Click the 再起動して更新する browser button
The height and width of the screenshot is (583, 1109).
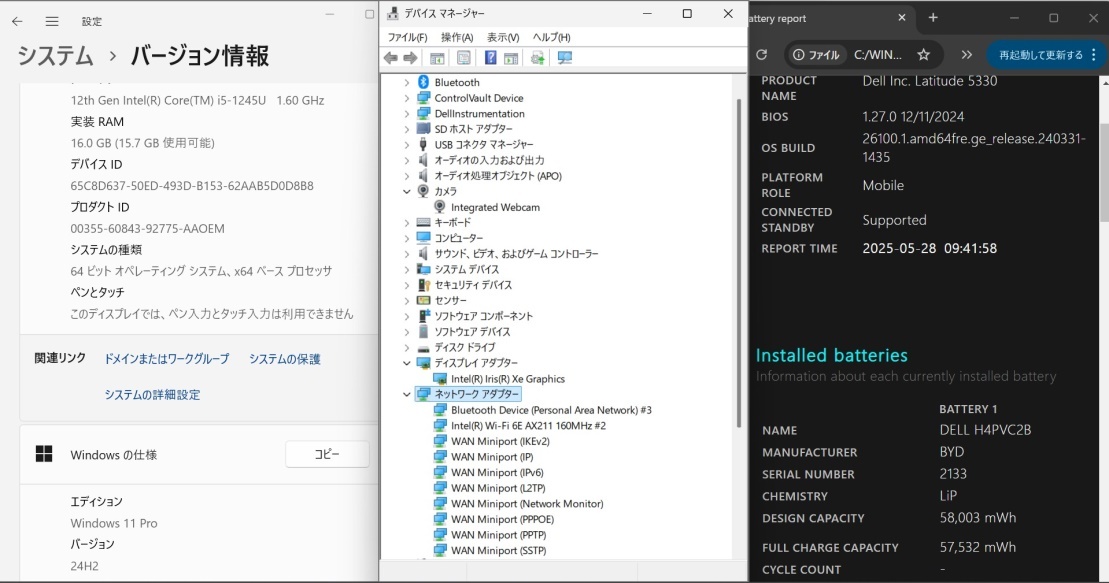(x=1046, y=54)
